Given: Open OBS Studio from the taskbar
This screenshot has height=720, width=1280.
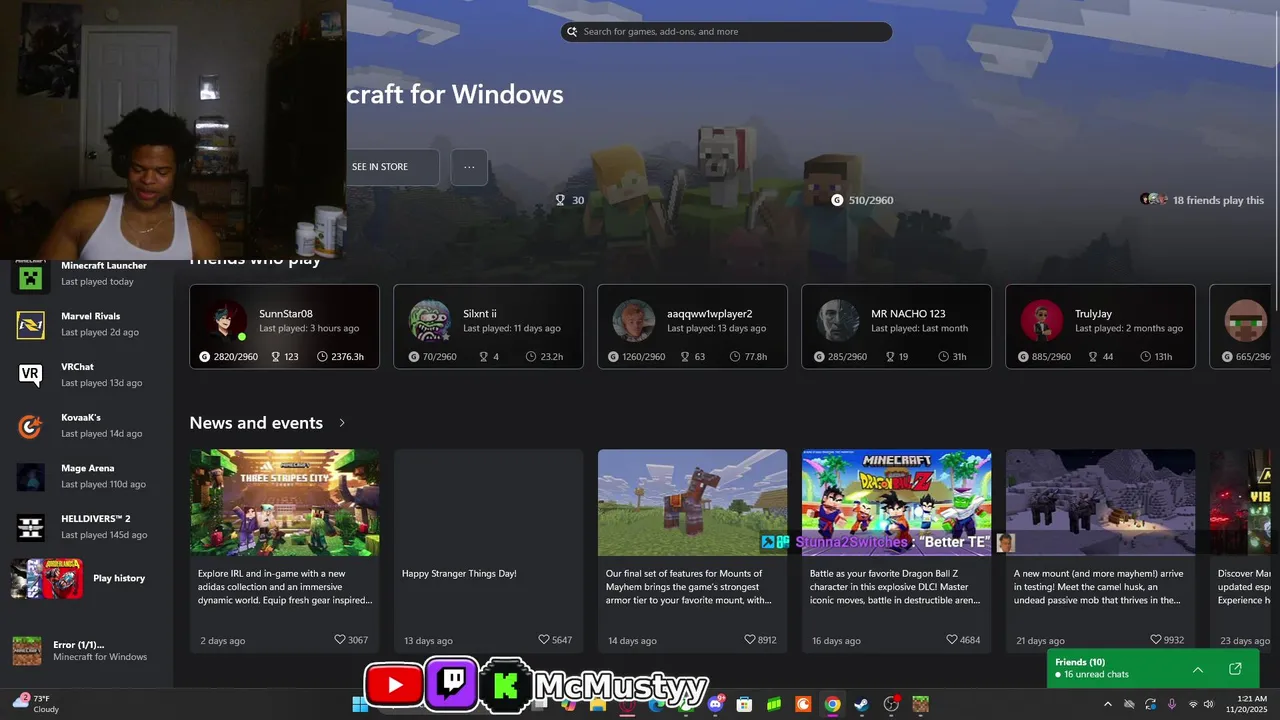Looking at the screenshot, I should pyautogui.click(x=891, y=704).
